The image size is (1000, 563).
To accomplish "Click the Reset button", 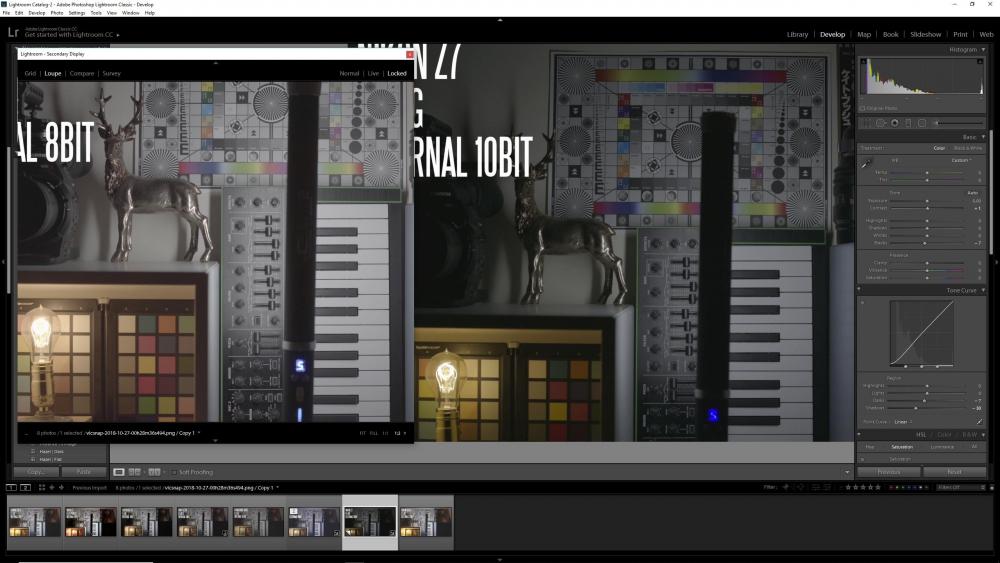I will click(954, 472).
